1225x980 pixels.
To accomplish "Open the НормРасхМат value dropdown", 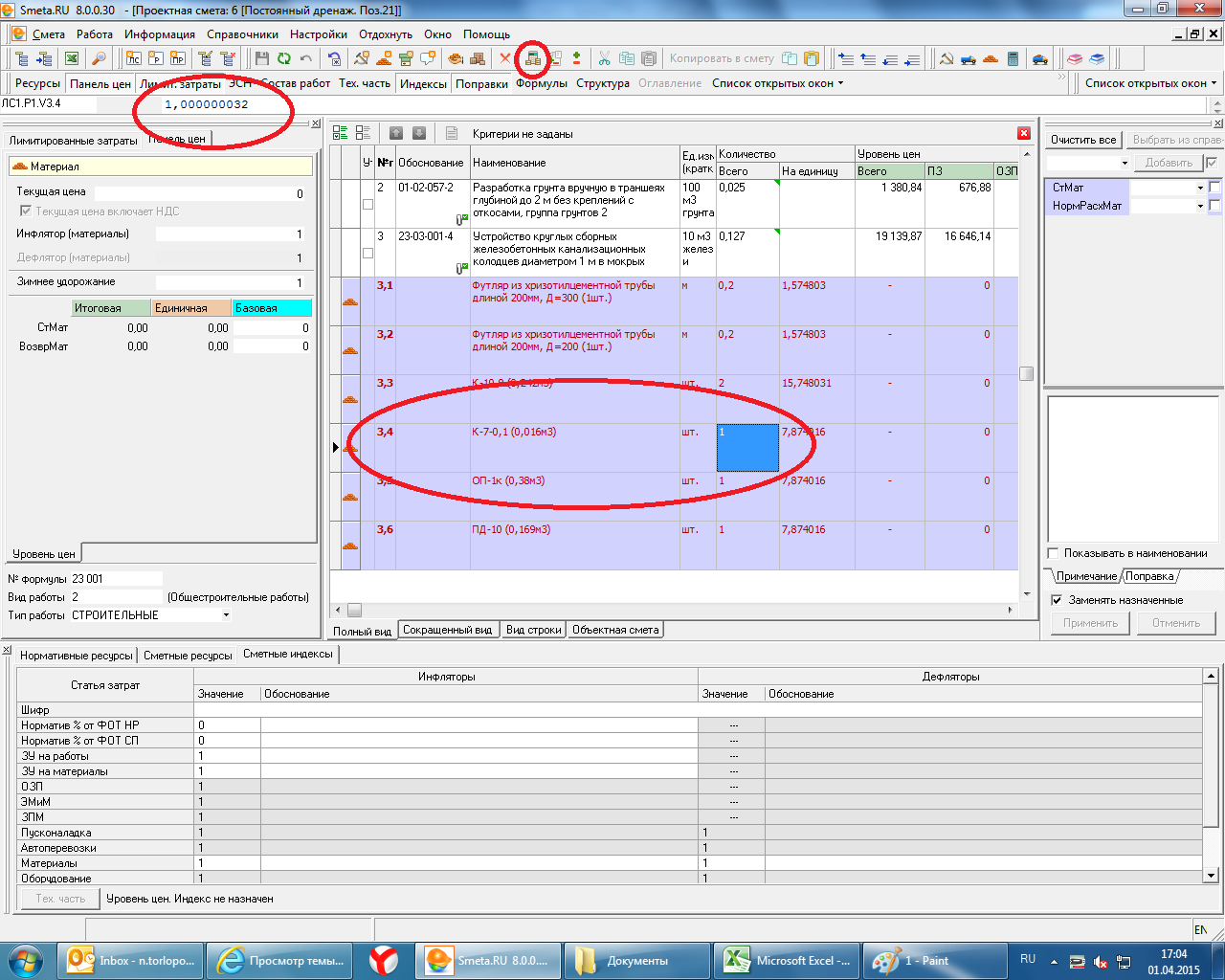I will 1200,206.
